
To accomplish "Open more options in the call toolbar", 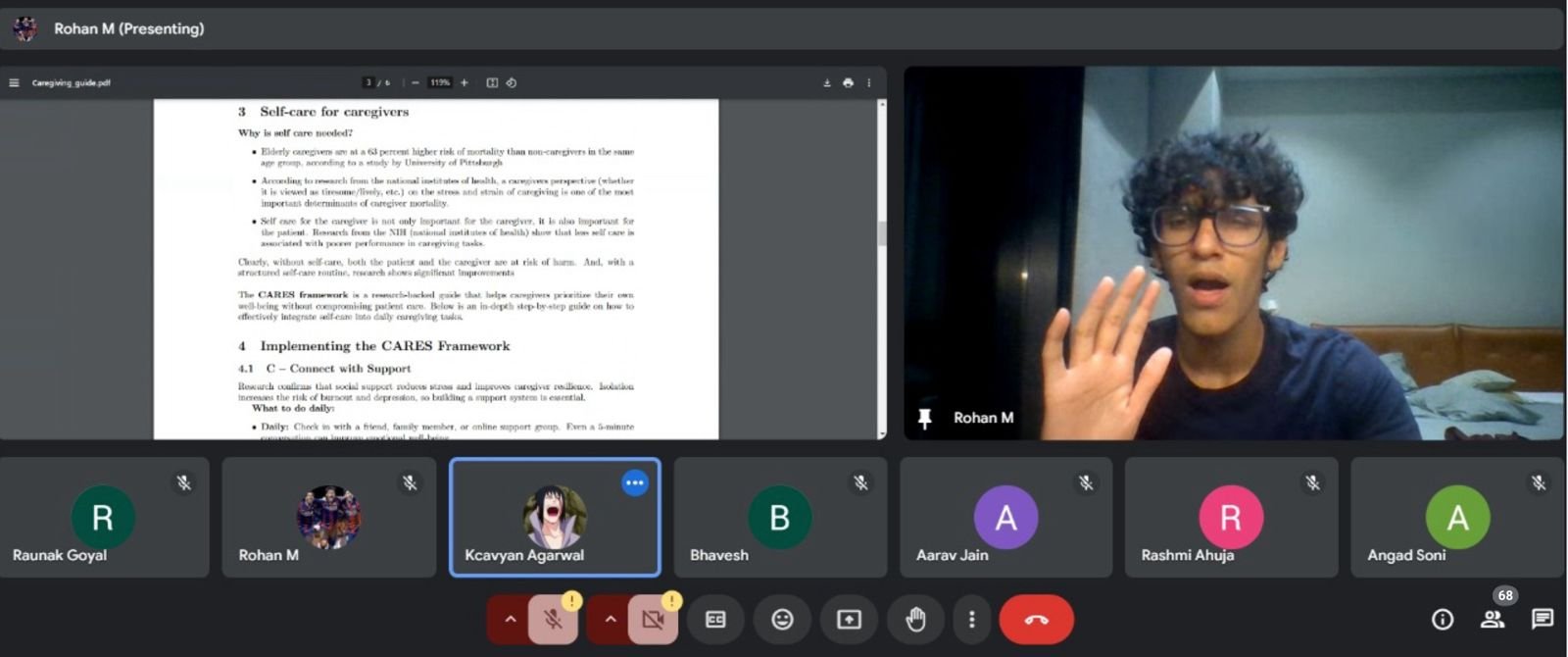I will tap(971, 620).
